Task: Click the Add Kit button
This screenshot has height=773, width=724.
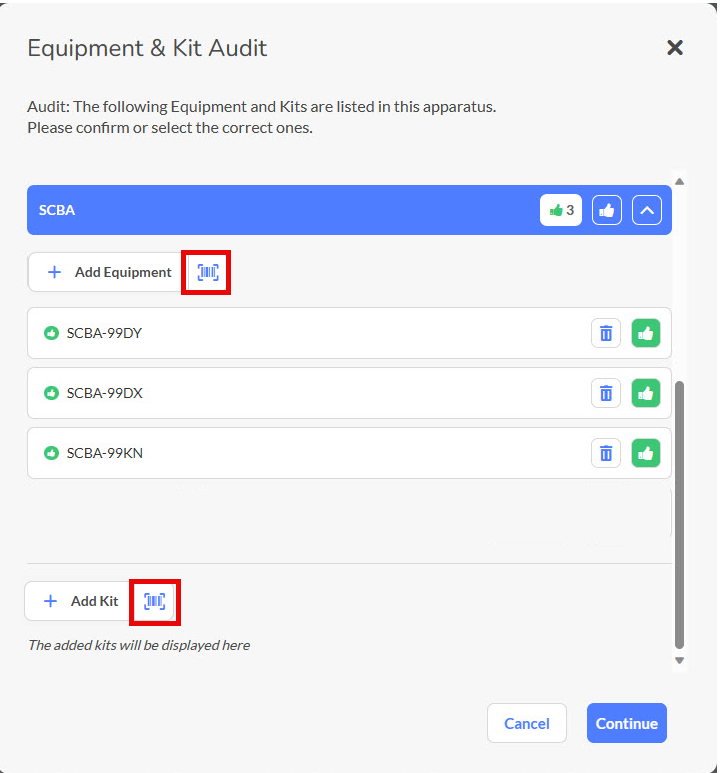Action: [x=81, y=601]
